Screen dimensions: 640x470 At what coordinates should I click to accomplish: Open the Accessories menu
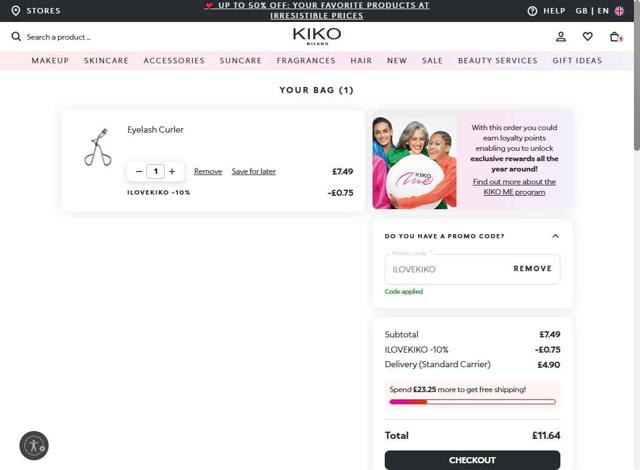tap(174, 60)
